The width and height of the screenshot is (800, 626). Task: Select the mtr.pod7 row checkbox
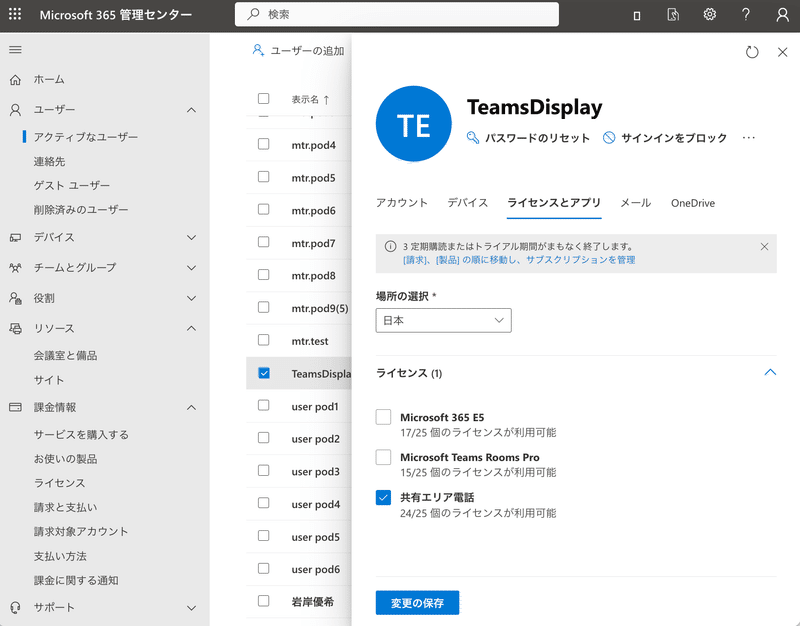tap(263, 242)
